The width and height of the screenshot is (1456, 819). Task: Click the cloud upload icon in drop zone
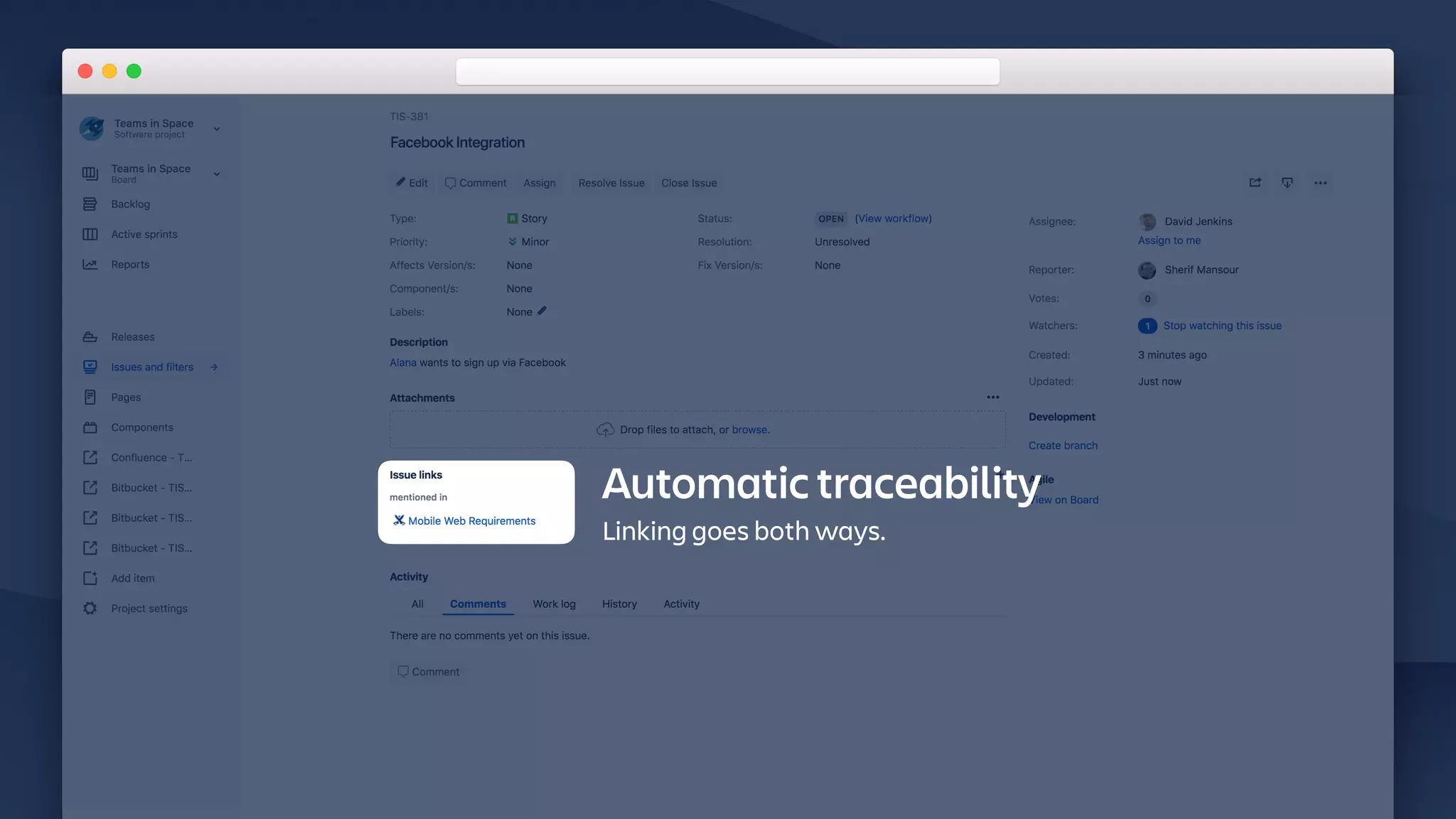605,429
